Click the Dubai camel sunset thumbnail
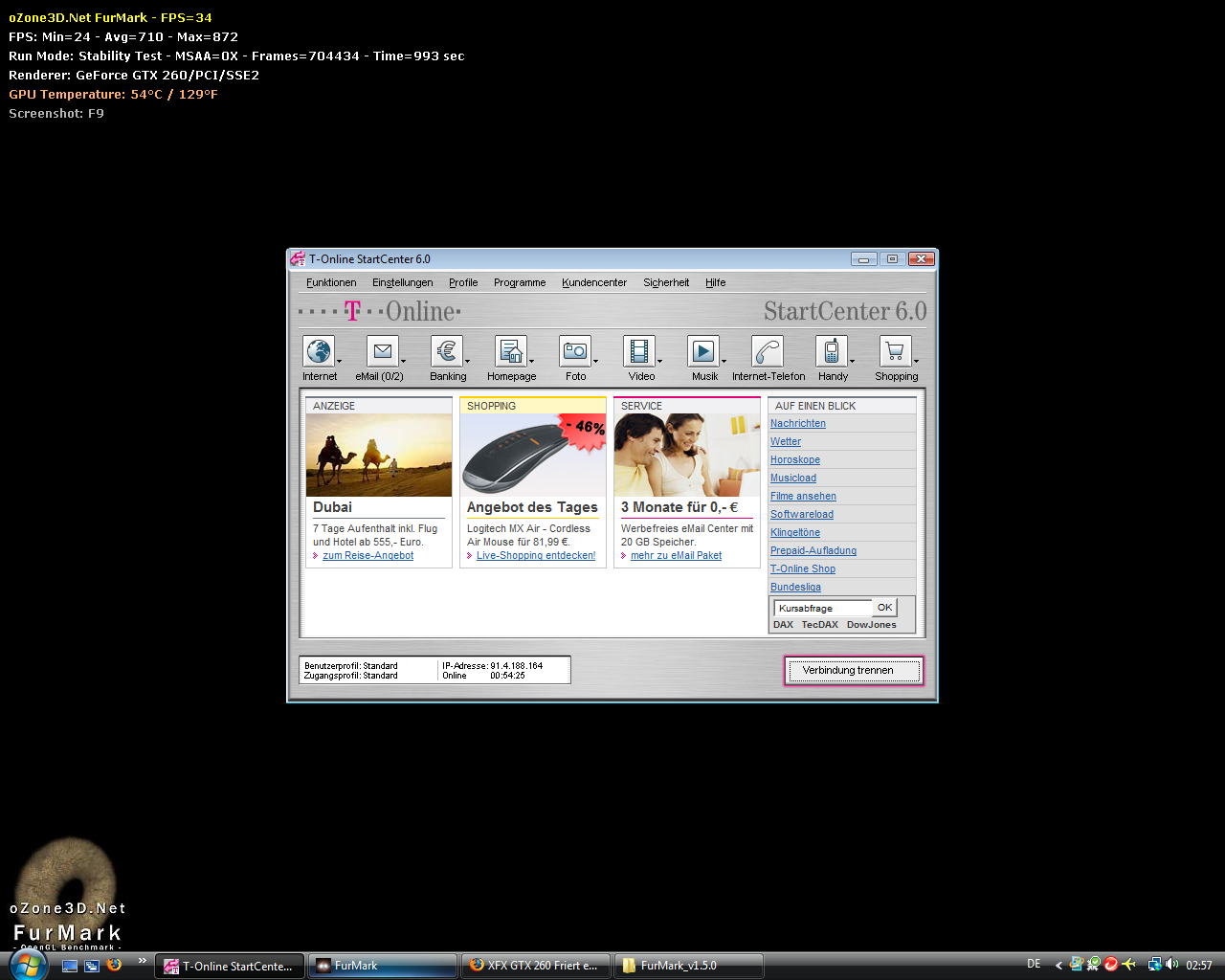 [379, 456]
